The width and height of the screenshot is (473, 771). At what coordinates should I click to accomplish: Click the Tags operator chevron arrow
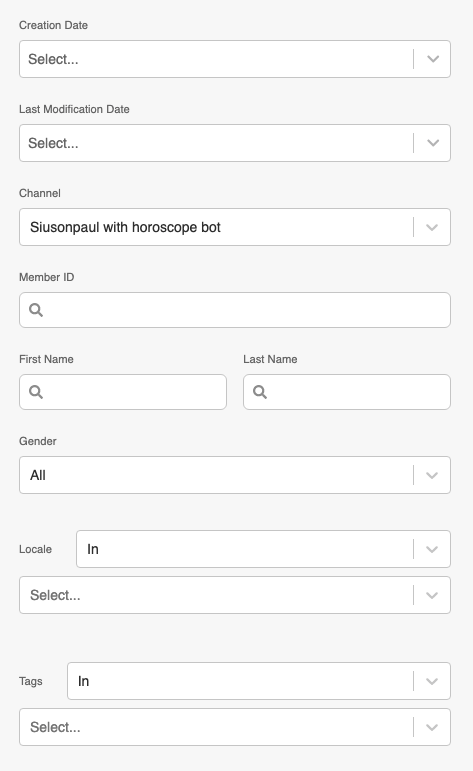pyautogui.click(x=432, y=681)
